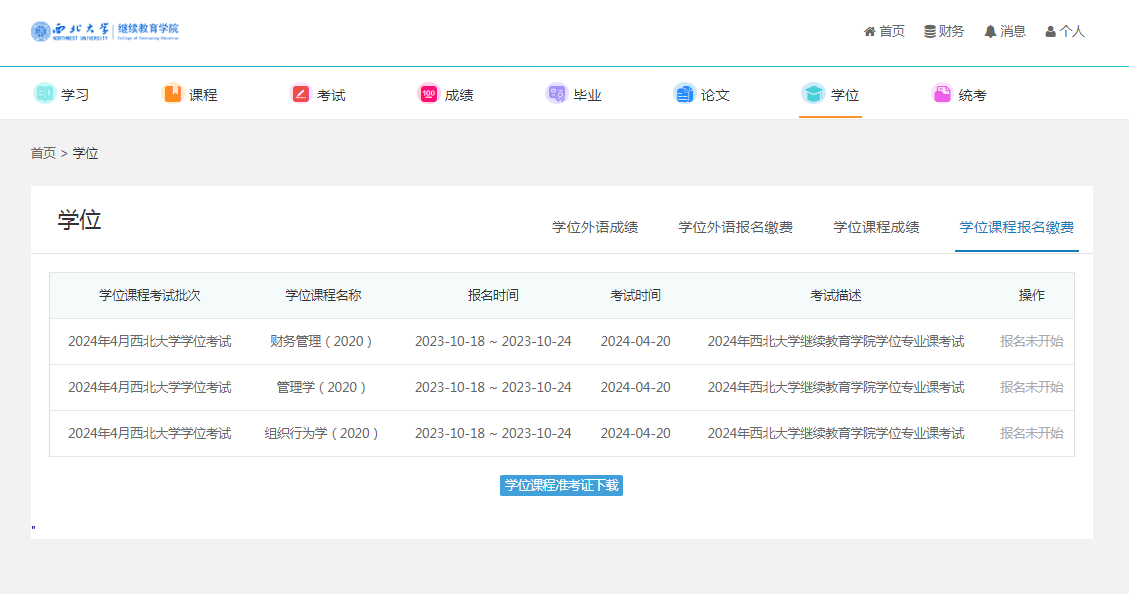
Task: Open the 统考 pink folder icon
Action: click(941, 94)
